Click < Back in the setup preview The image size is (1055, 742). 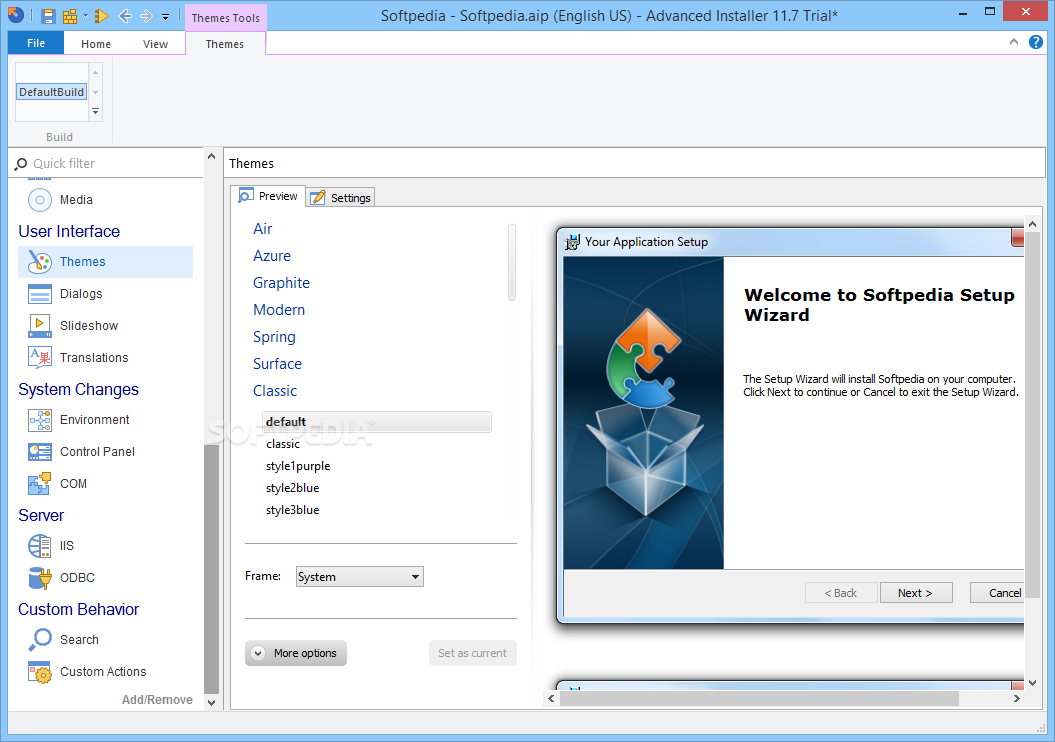[x=841, y=593]
